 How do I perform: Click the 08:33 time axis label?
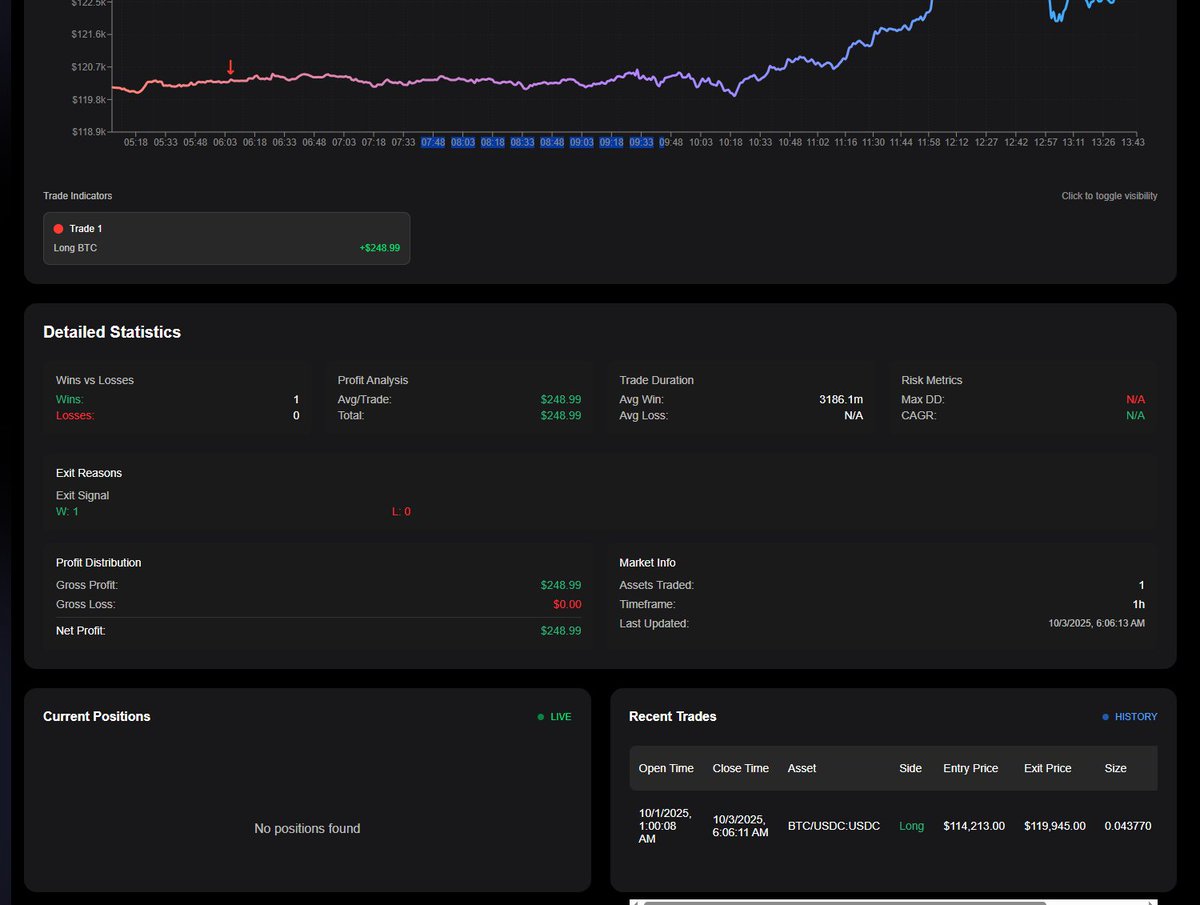522,143
